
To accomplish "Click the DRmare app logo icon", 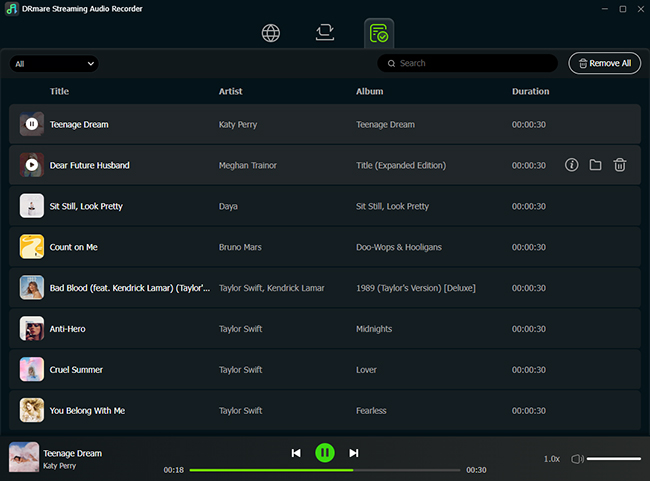I will [x=12, y=9].
